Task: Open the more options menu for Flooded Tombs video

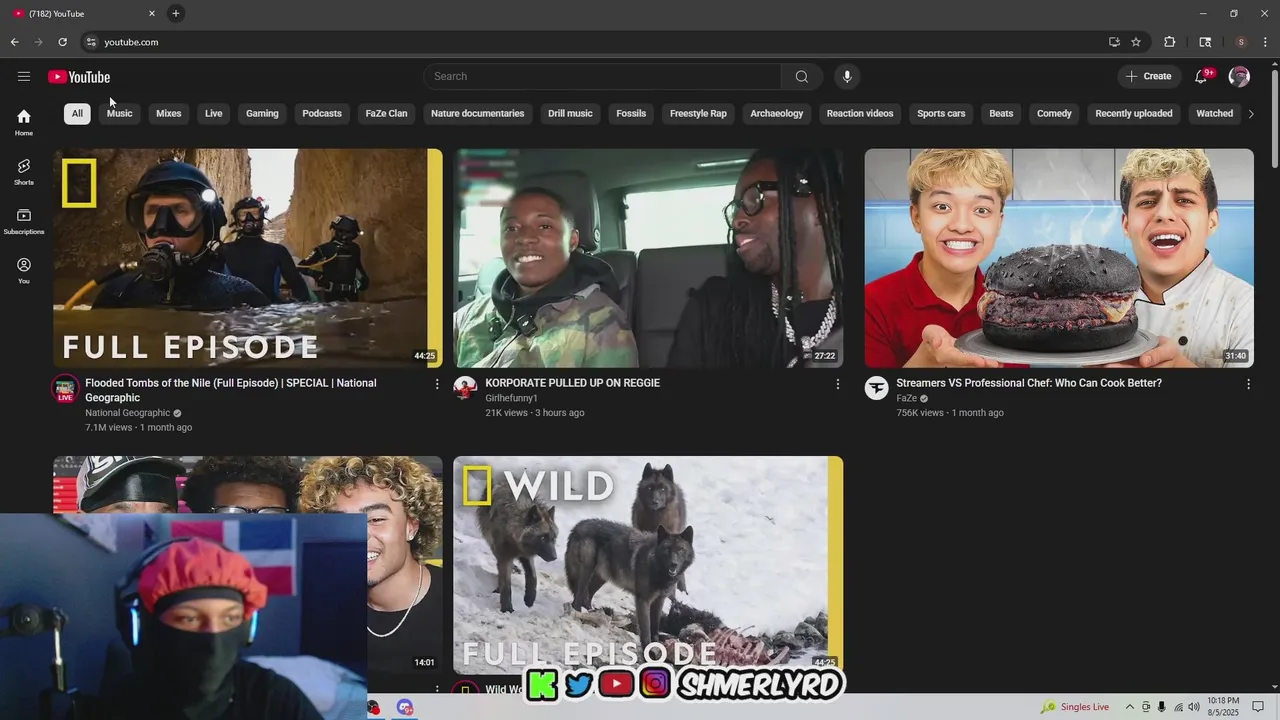Action: (x=436, y=384)
